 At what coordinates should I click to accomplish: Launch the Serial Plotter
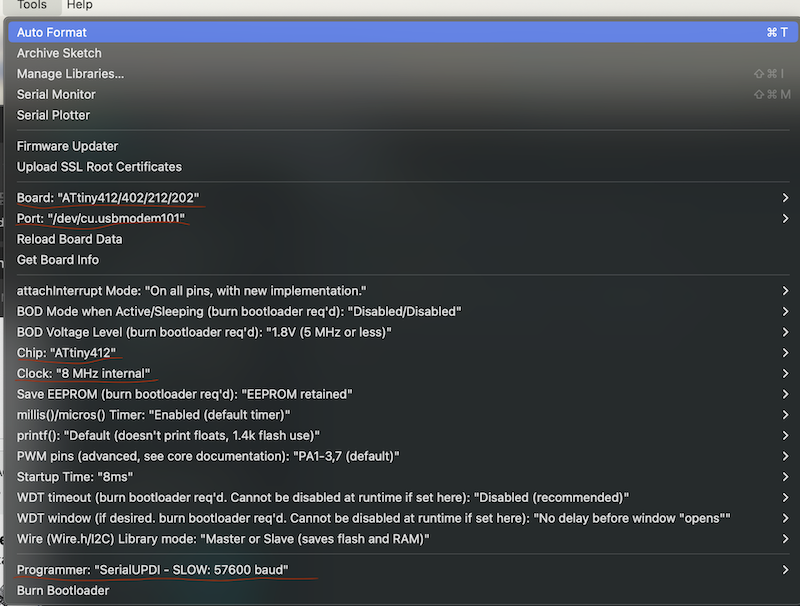[53, 115]
